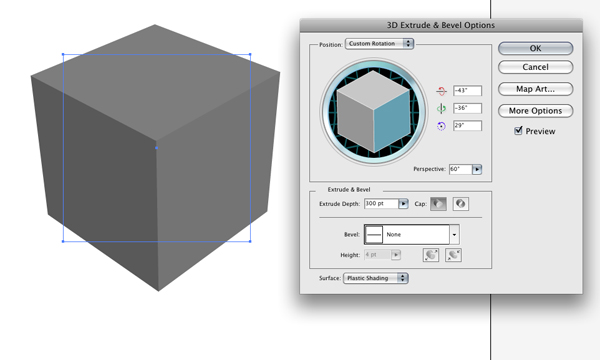Click the X rotation angle field -43°
This screenshot has height=360, width=600.
(467, 91)
